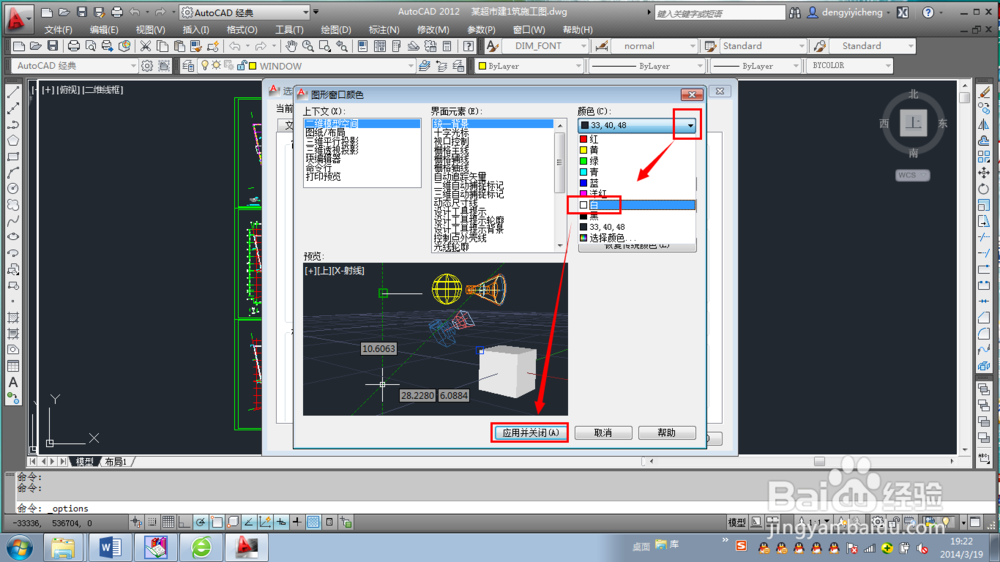Toggle Snap Mode in status bar
The image size is (1000, 562).
152,522
